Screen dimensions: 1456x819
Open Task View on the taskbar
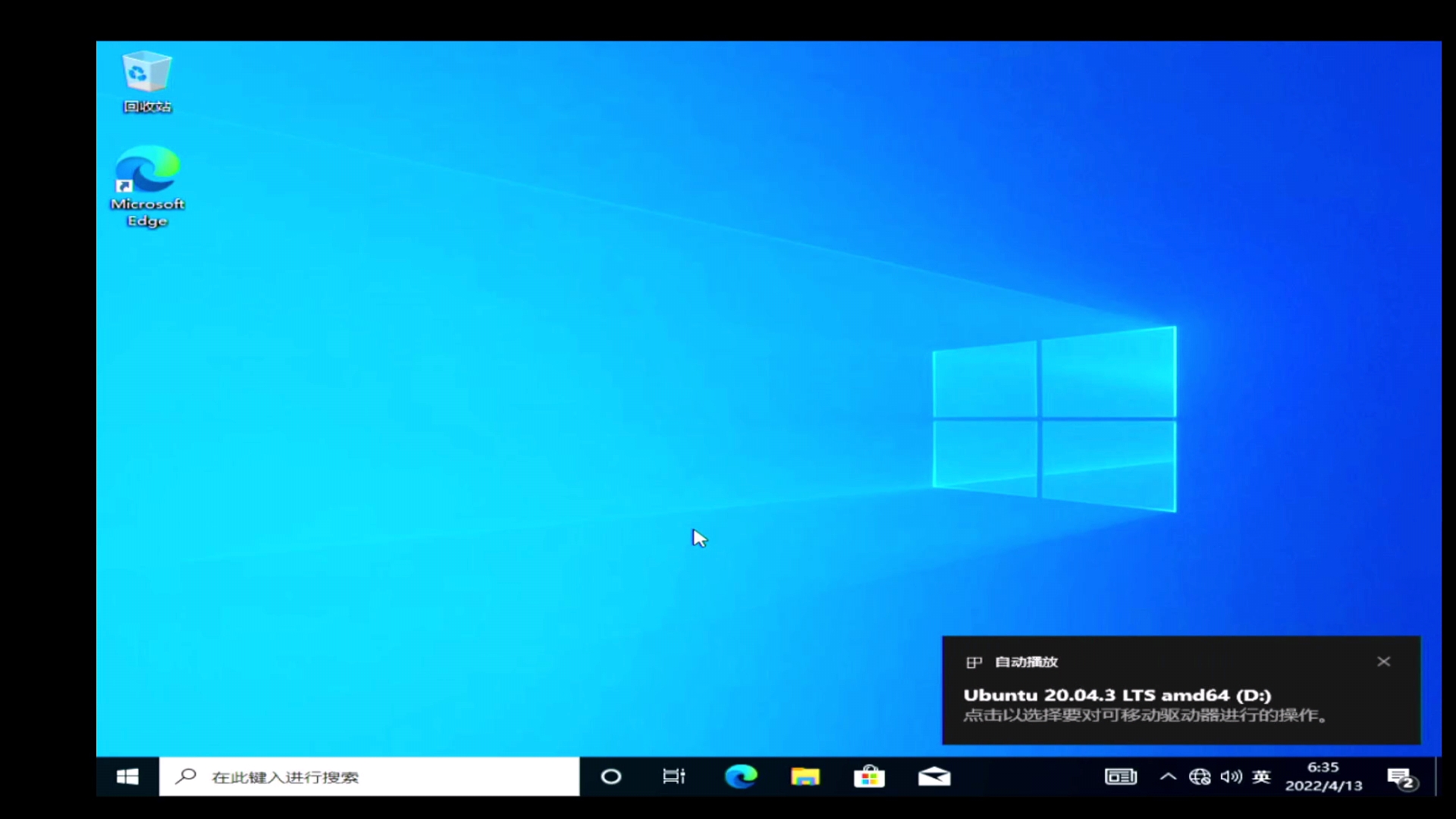tap(673, 777)
